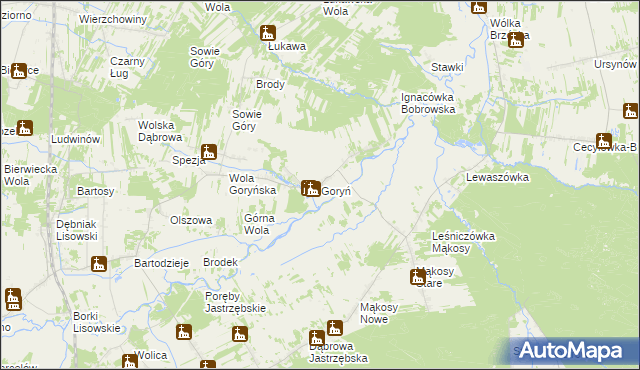Image resolution: width=640 pixels, height=370 pixels.
Task: Click the Ludwinów village label
Action: pos(76,139)
